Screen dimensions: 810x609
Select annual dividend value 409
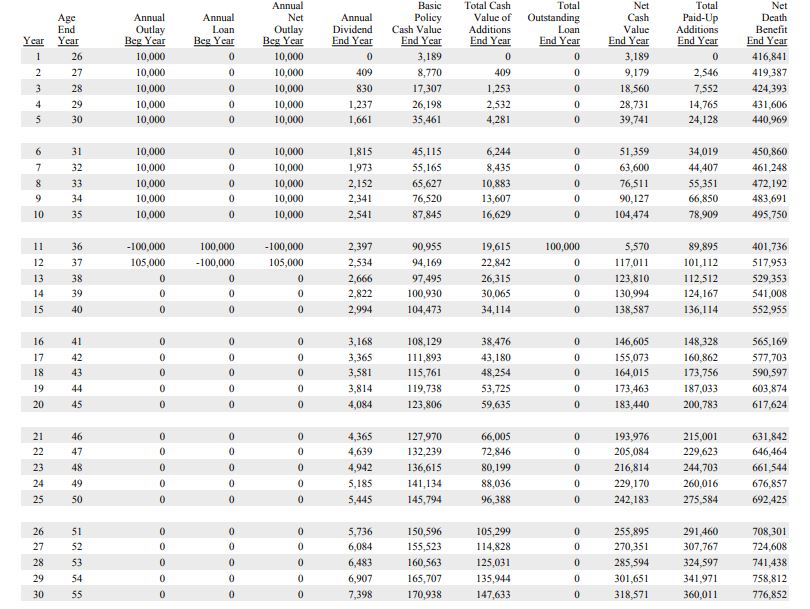[364, 73]
